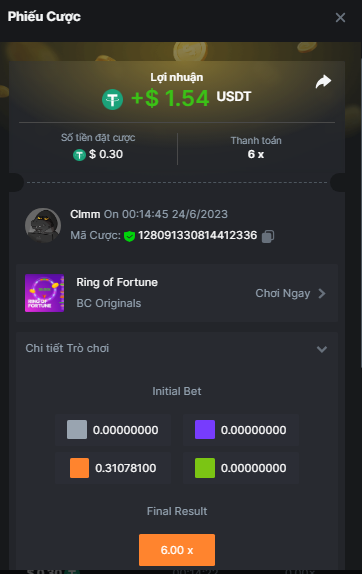Close the Phiếu Cược dialog
The height and width of the screenshot is (574, 362).
click(x=340, y=17)
